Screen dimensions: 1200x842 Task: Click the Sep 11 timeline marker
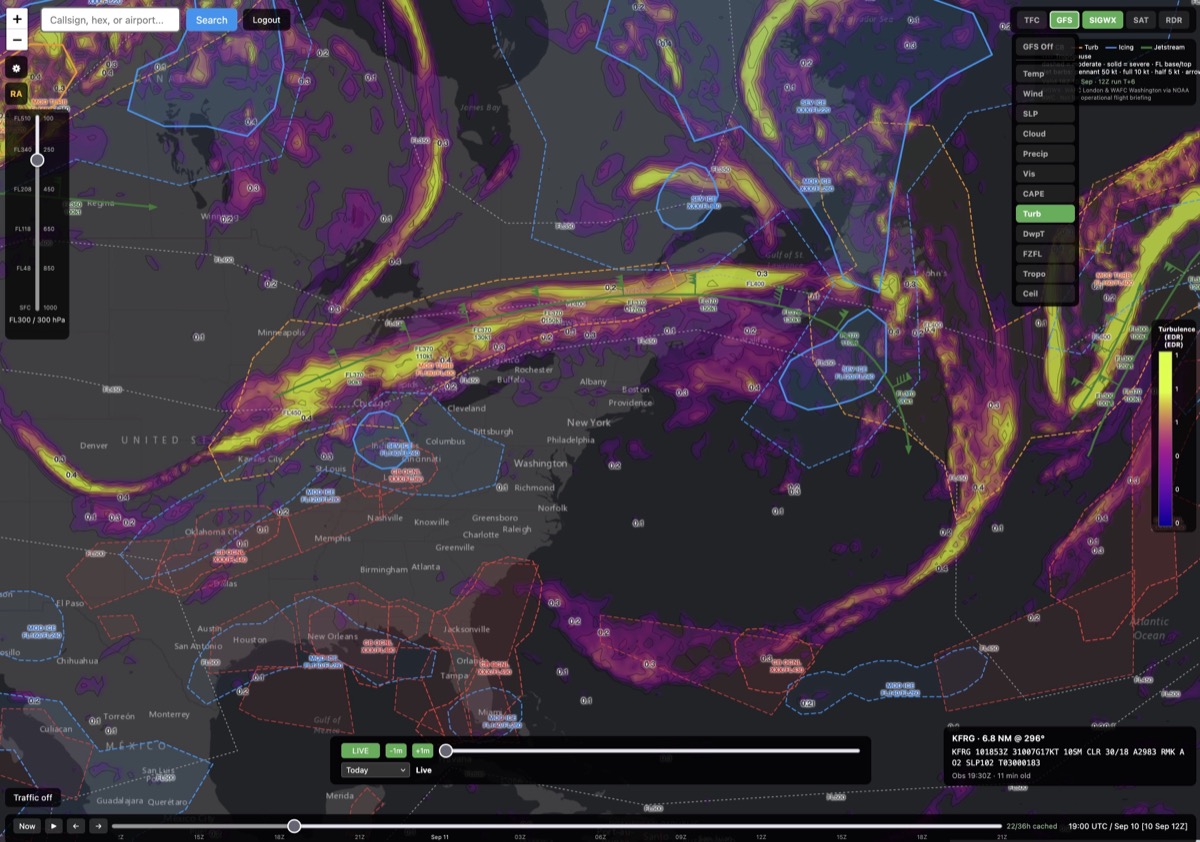click(x=440, y=836)
